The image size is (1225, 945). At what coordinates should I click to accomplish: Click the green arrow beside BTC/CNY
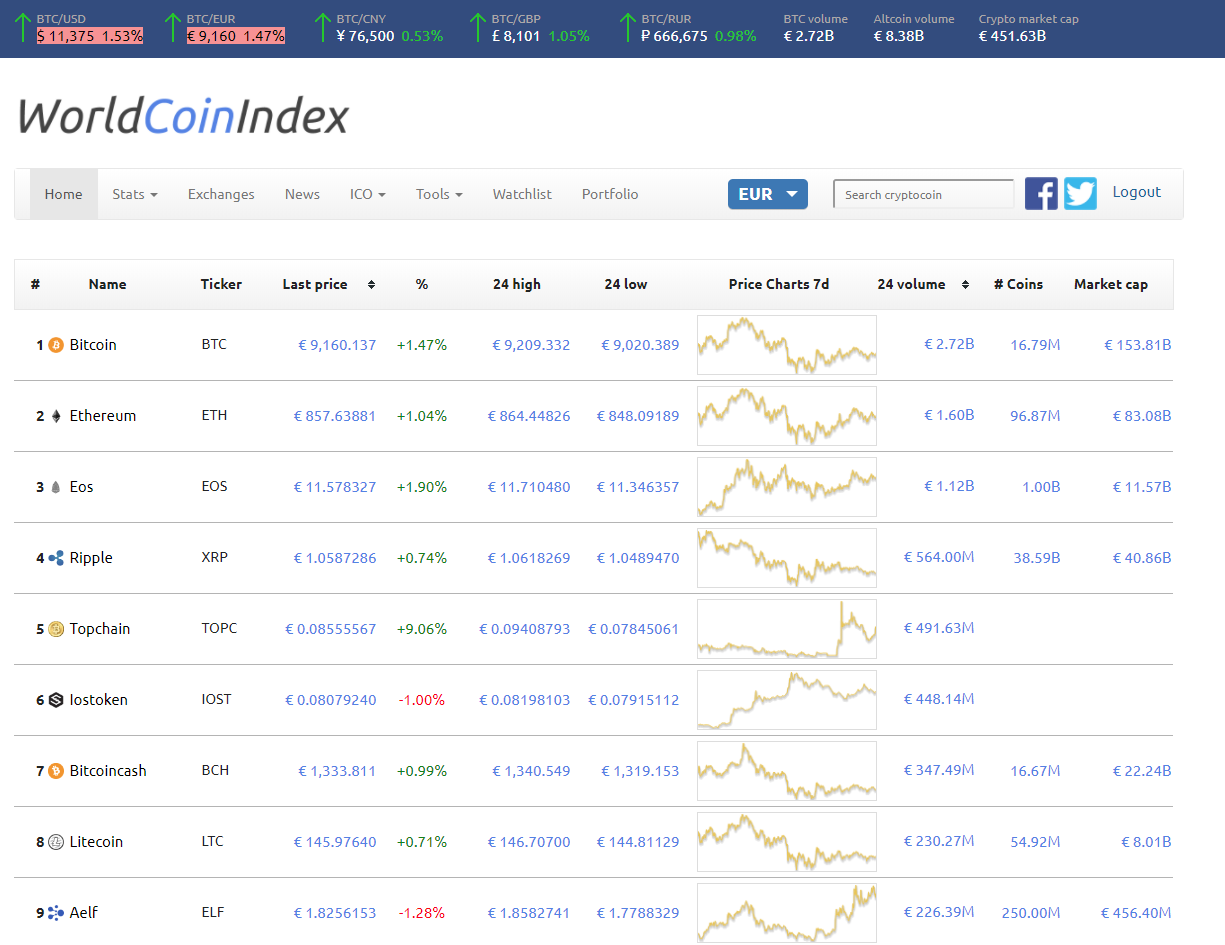tap(322, 27)
